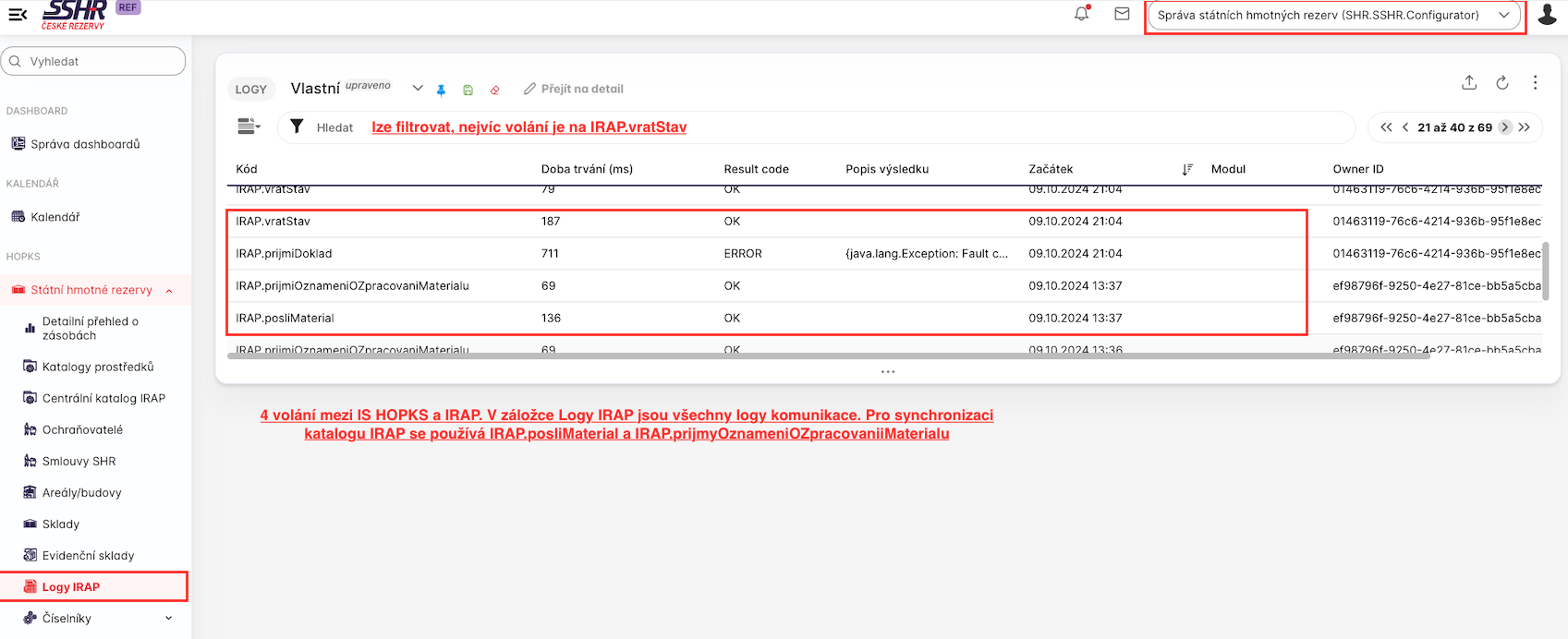This screenshot has height=639, width=1568.
Task: Open Logy IRAP in the sidebar
Action: click(71, 587)
